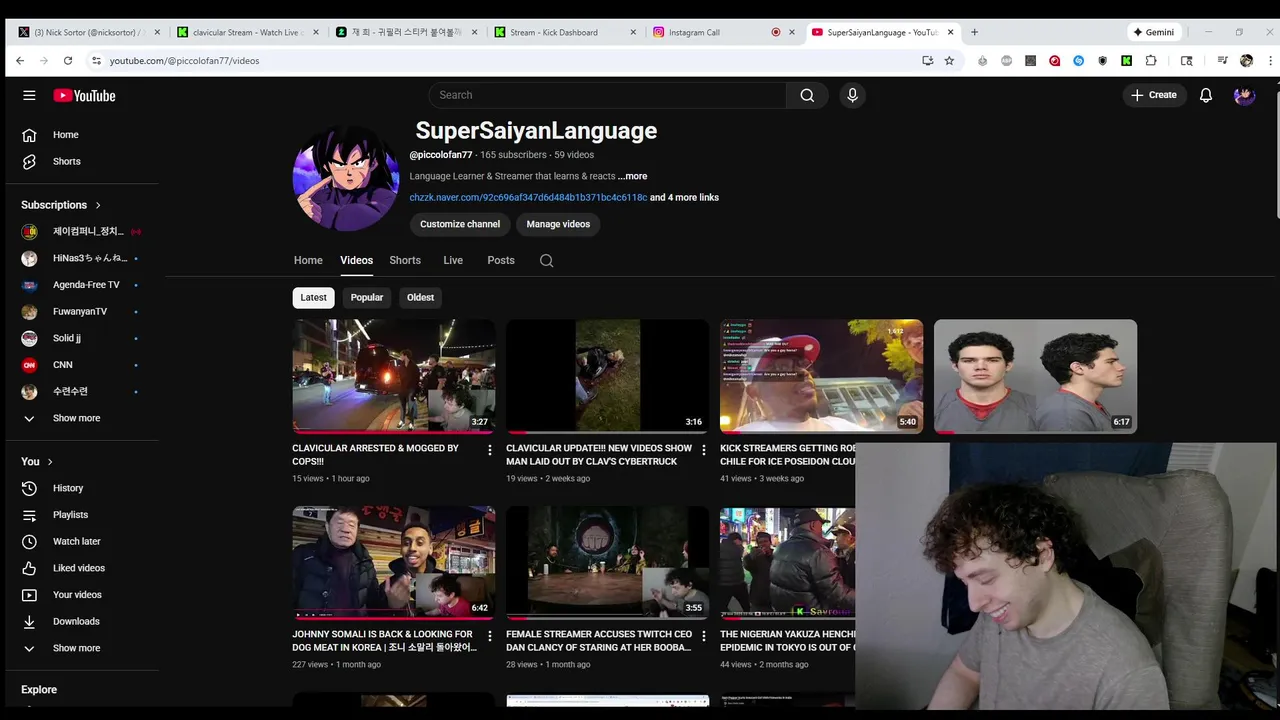Switch to the channel Posts tab
The width and height of the screenshot is (1280, 720).
(501, 260)
